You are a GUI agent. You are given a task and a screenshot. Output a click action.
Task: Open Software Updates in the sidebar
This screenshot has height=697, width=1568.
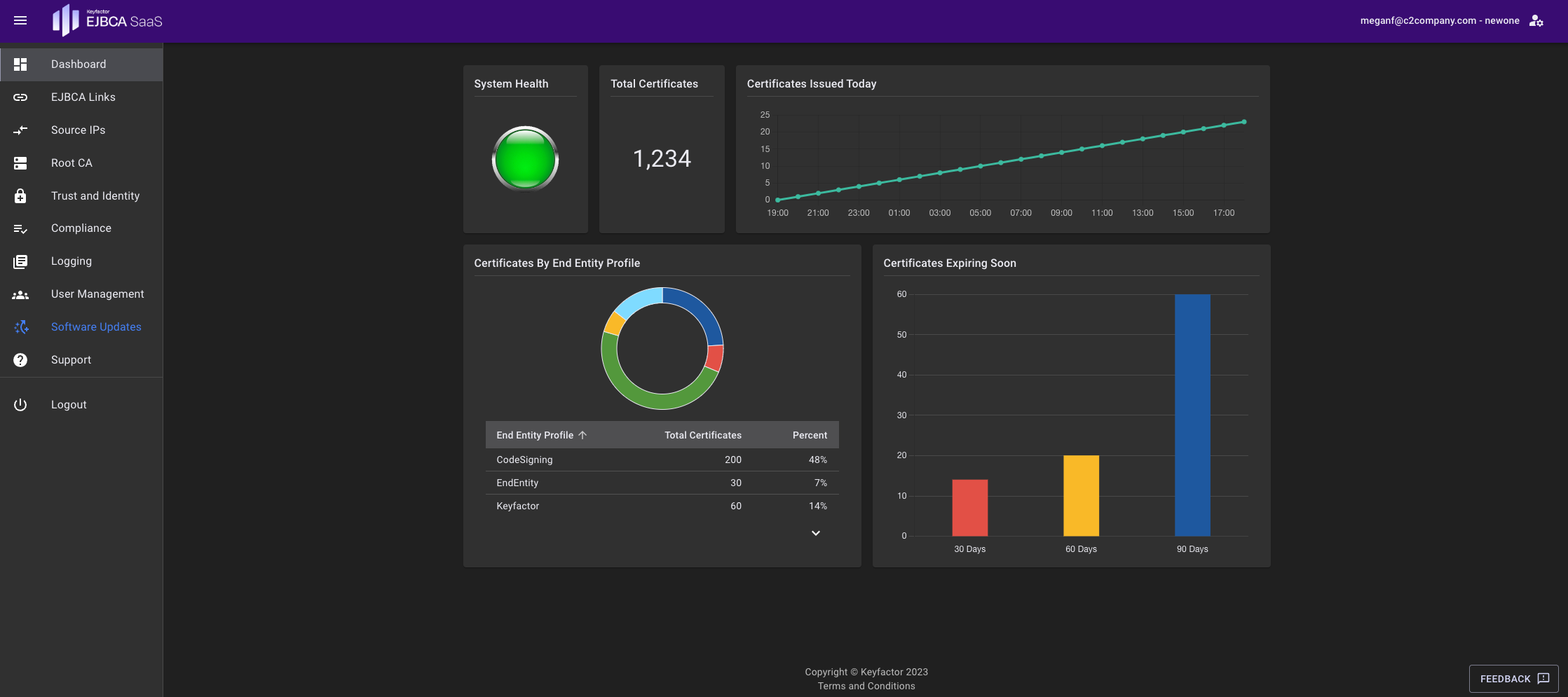click(x=96, y=327)
